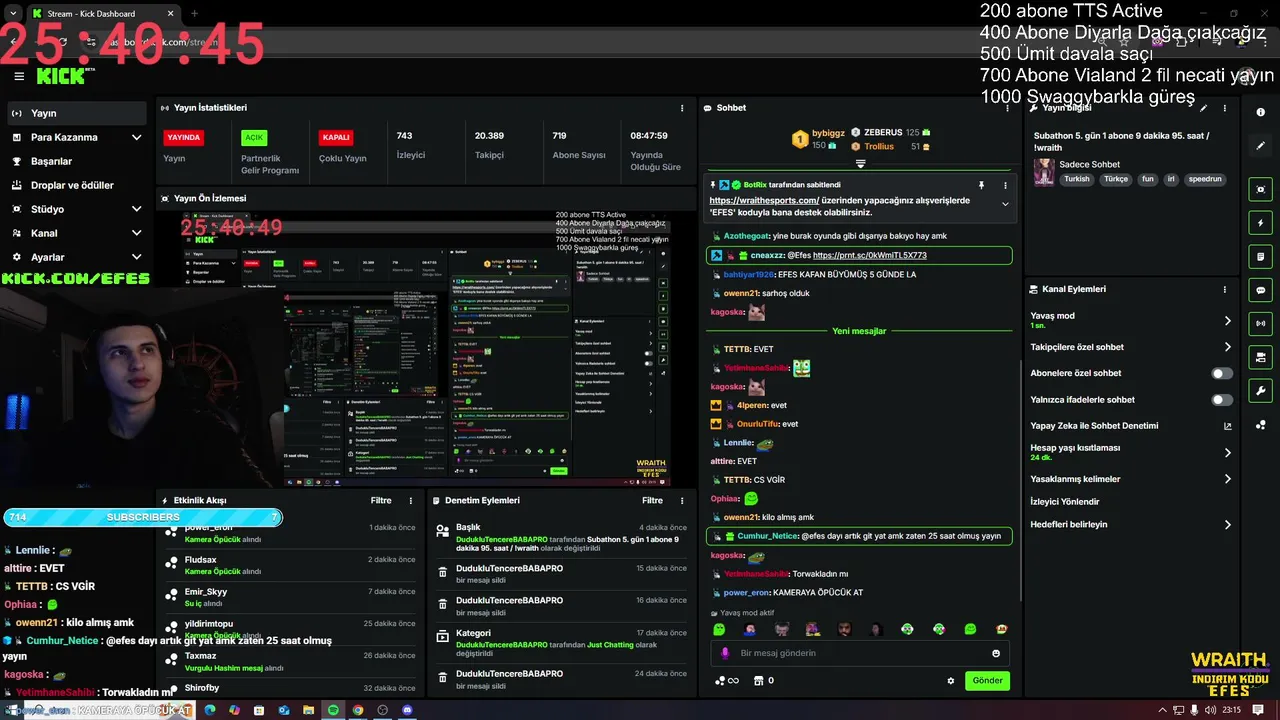The height and width of the screenshot is (720, 1280).
Task: Edit stream info with the pencil icon
Action: 1204,108
